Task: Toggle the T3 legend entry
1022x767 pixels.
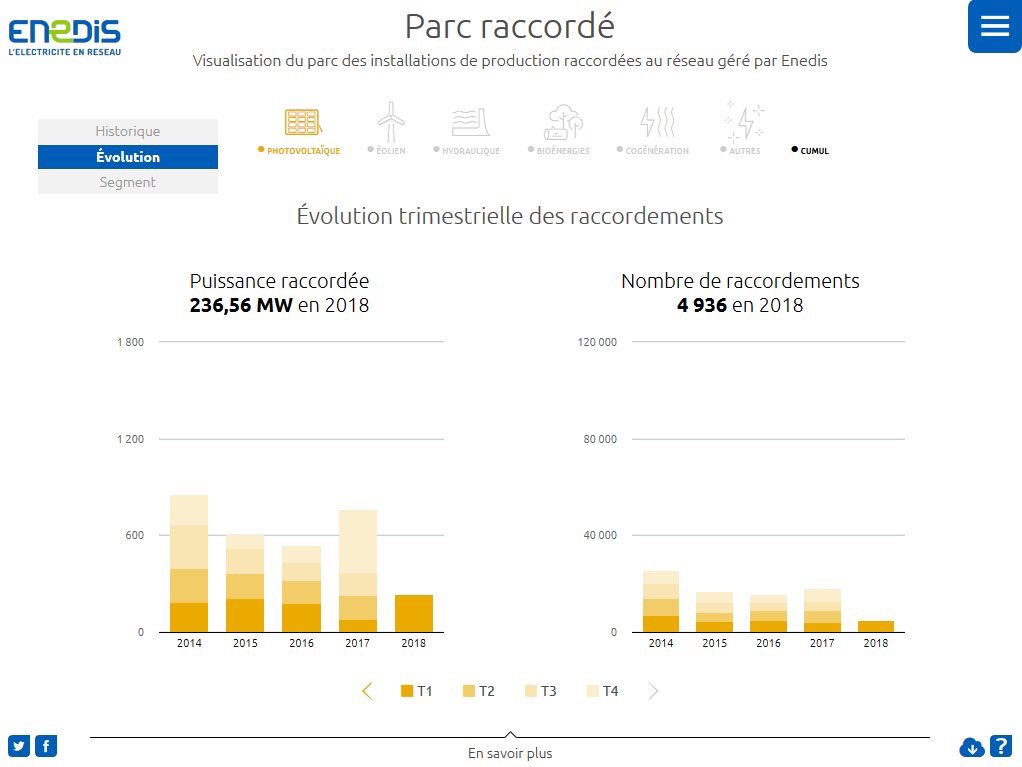Action: click(540, 691)
